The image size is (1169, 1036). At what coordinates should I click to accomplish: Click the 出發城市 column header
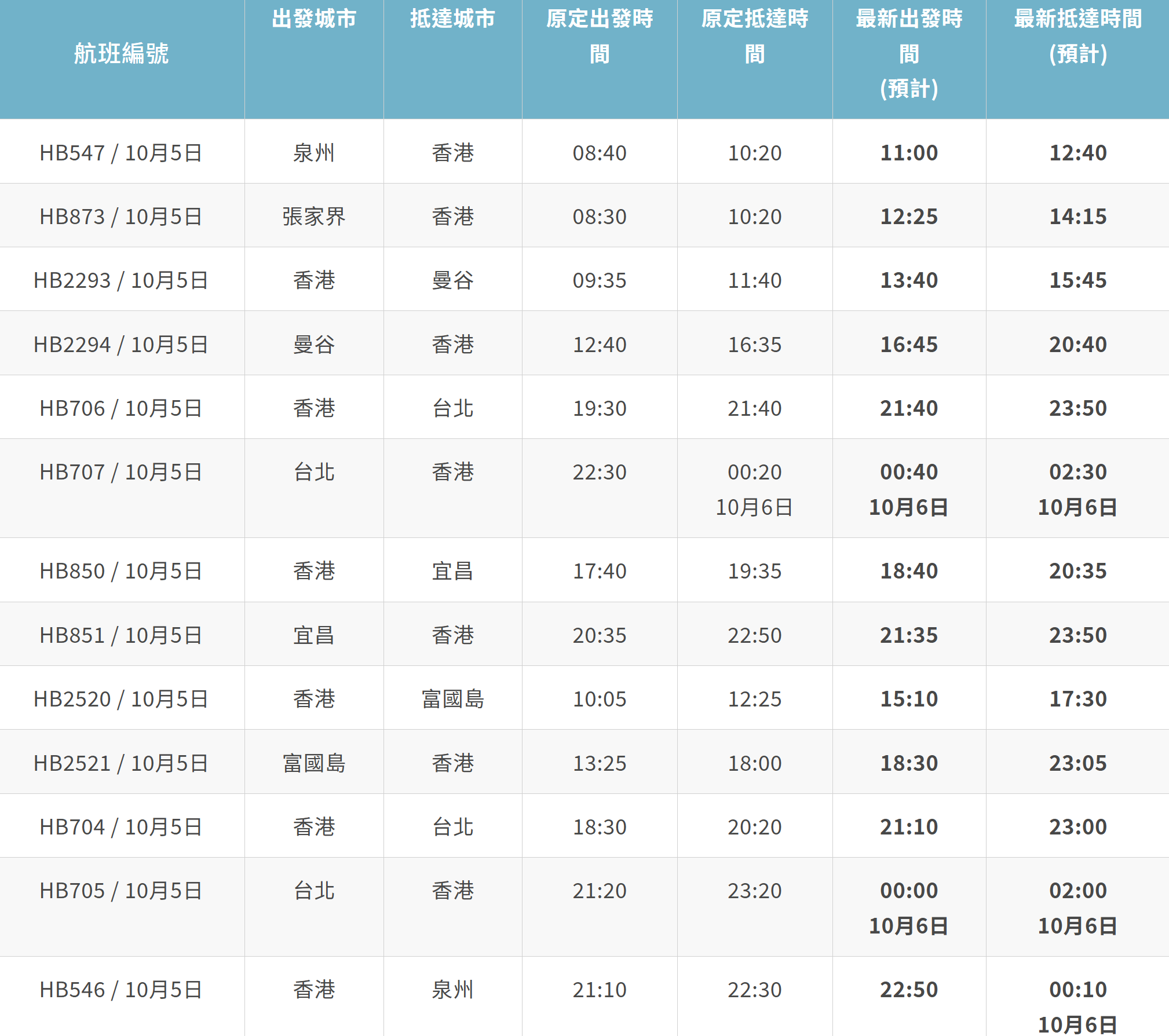pyautogui.click(x=314, y=19)
